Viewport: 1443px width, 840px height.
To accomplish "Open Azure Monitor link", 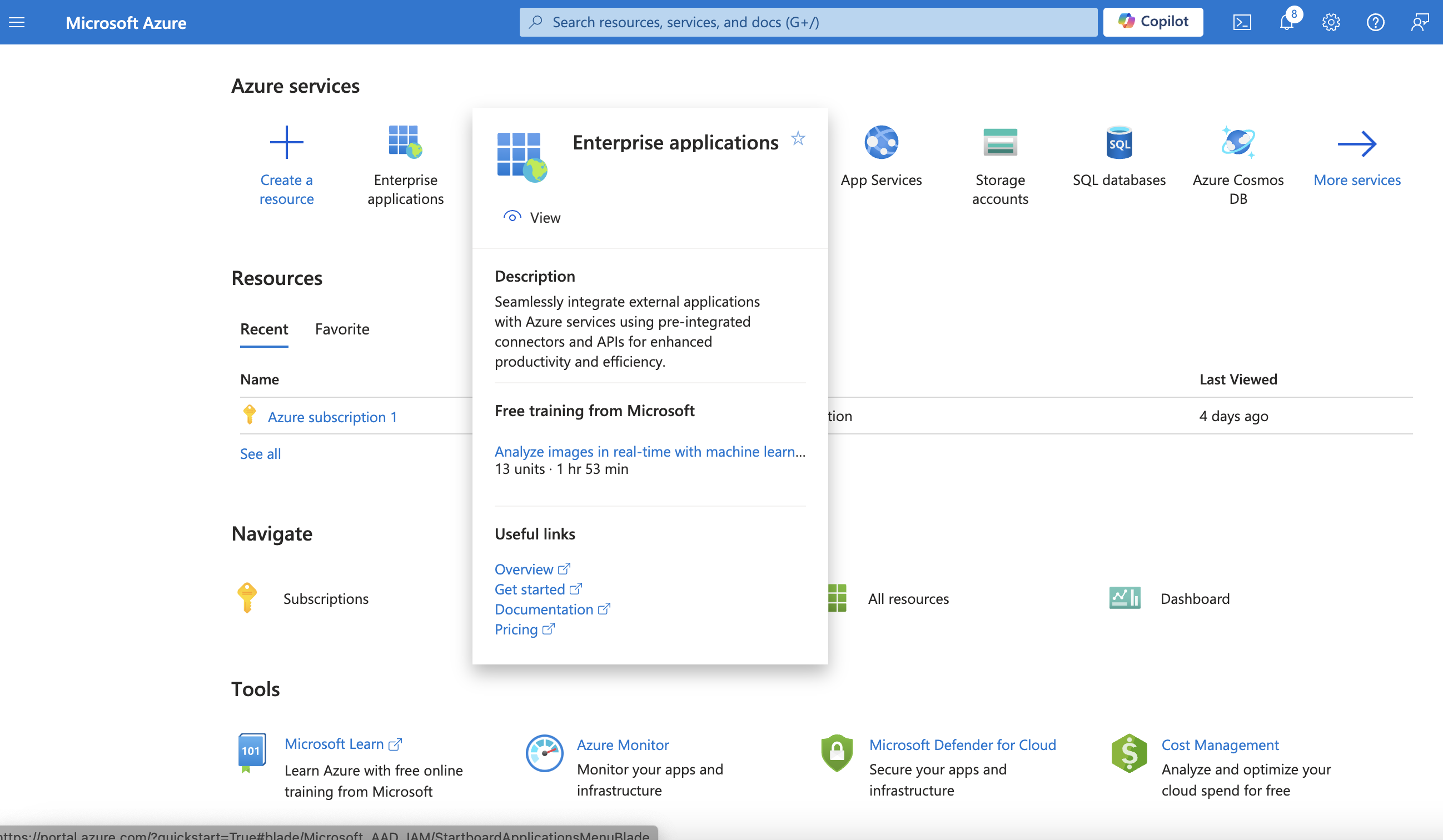I will click(x=623, y=744).
